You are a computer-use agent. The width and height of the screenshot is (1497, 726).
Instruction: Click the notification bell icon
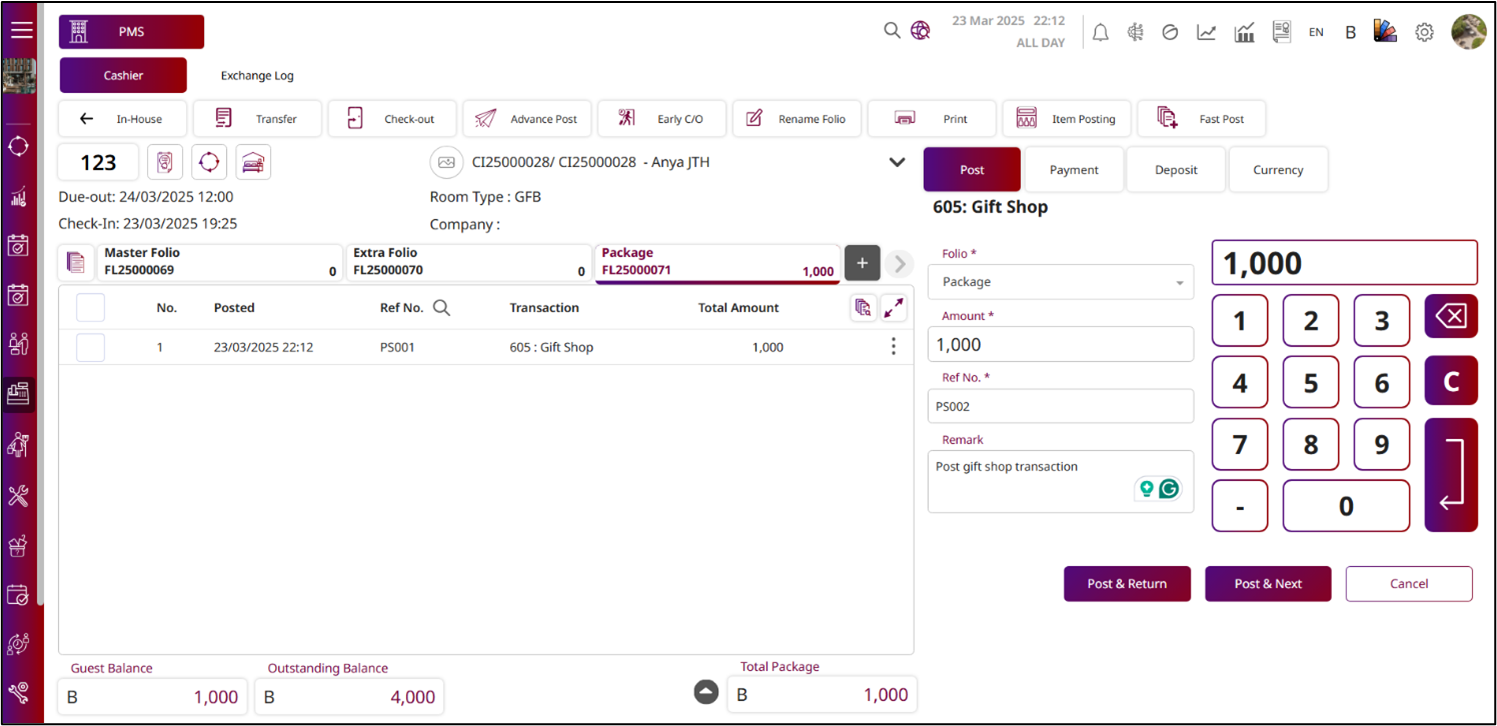[1100, 32]
